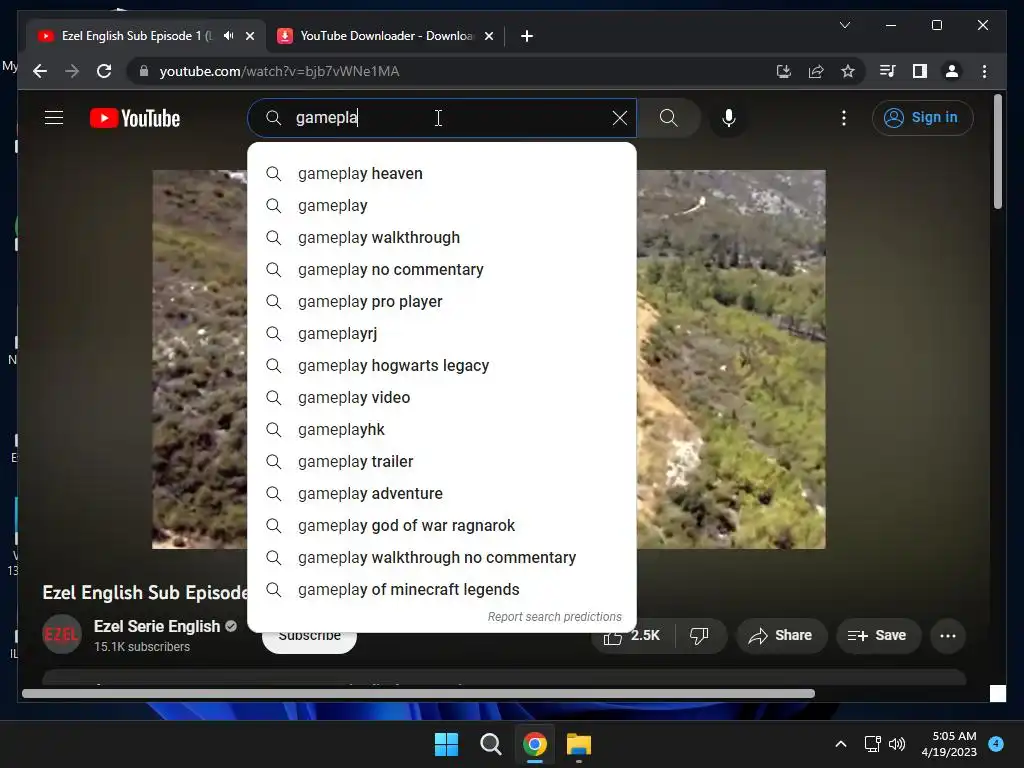Open clock and date 5:05 AM
1024x768 pixels.
(x=949, y=744)
